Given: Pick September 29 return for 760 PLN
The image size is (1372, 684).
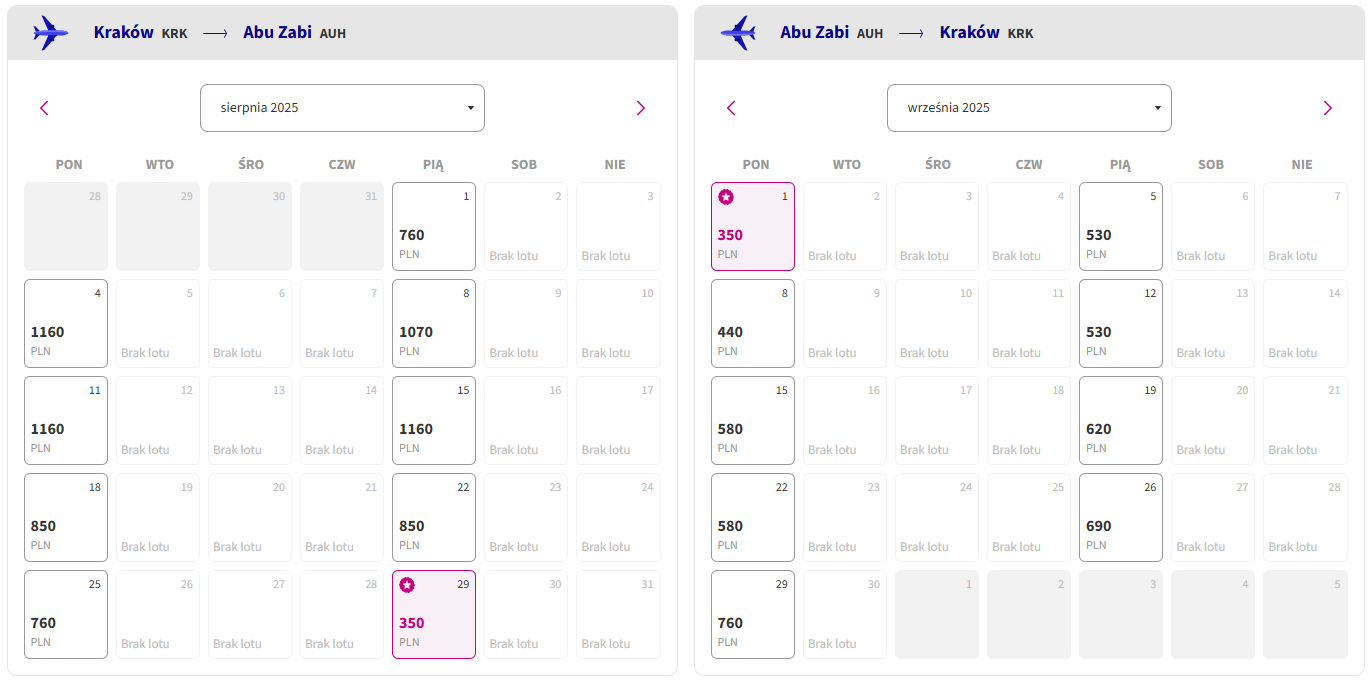Looking at the screenshot, I should pos(753,614).
